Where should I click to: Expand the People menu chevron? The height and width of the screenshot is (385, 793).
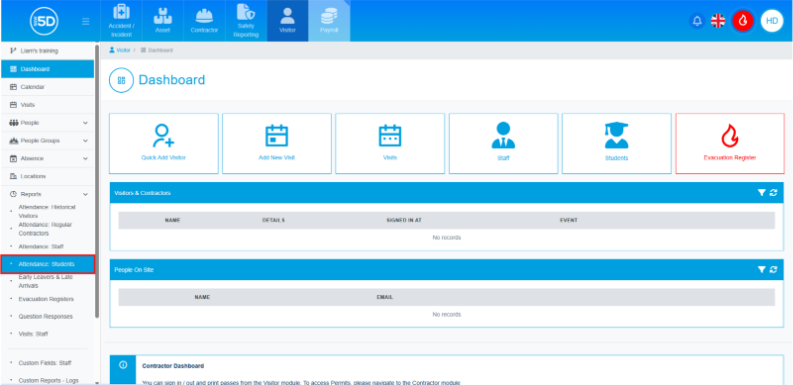(85, 123)
